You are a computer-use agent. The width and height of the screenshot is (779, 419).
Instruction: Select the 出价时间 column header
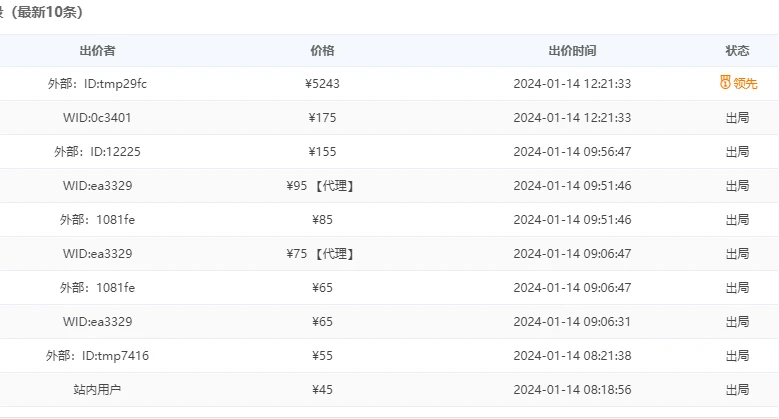tap(572, 51)
